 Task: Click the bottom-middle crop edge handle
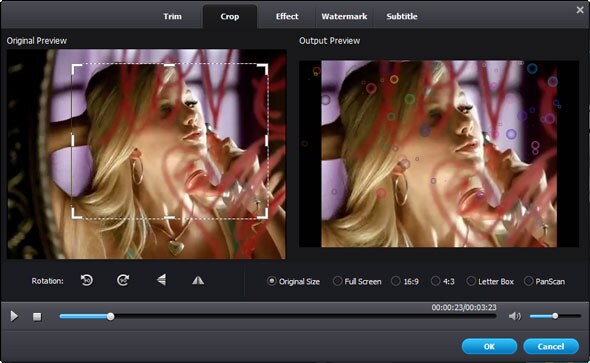(x=169, y=217)
